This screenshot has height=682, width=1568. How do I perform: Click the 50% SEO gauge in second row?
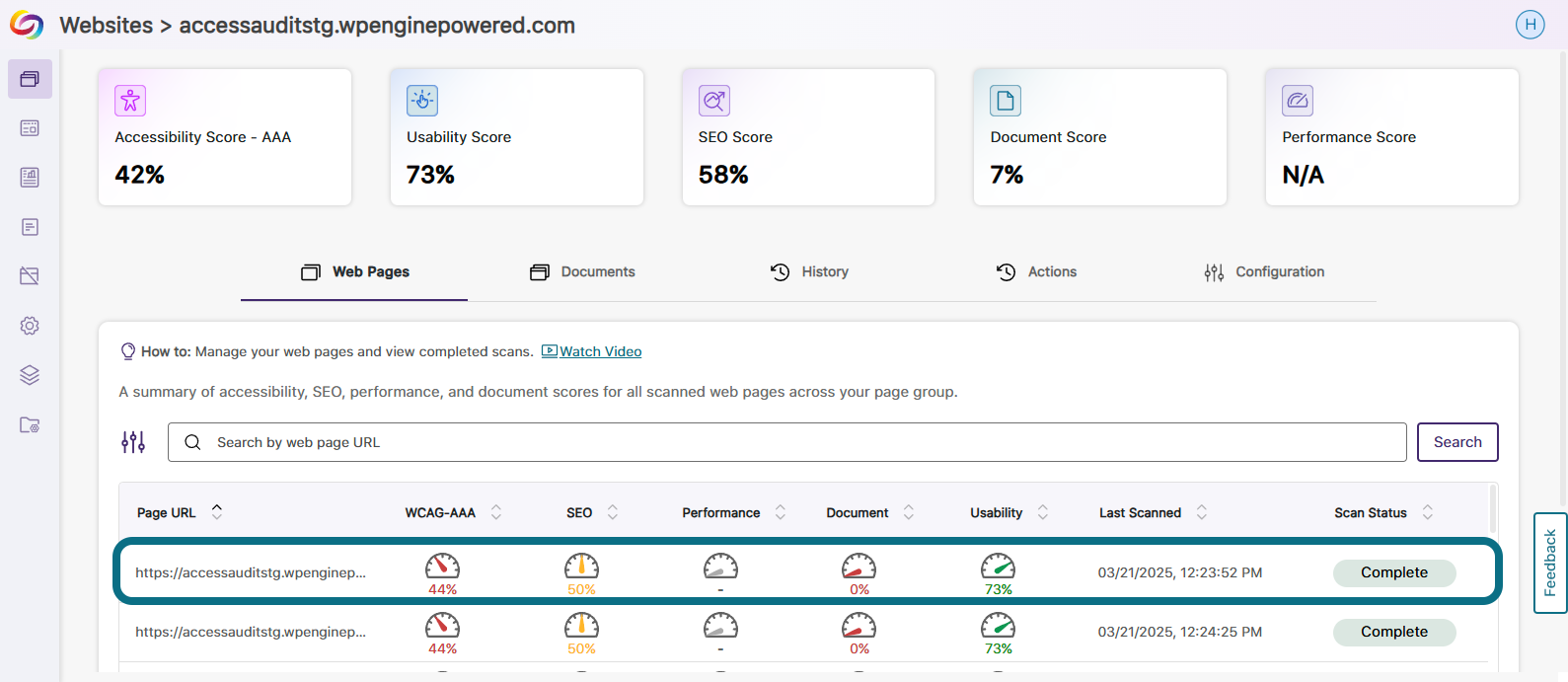pos(581,626)
